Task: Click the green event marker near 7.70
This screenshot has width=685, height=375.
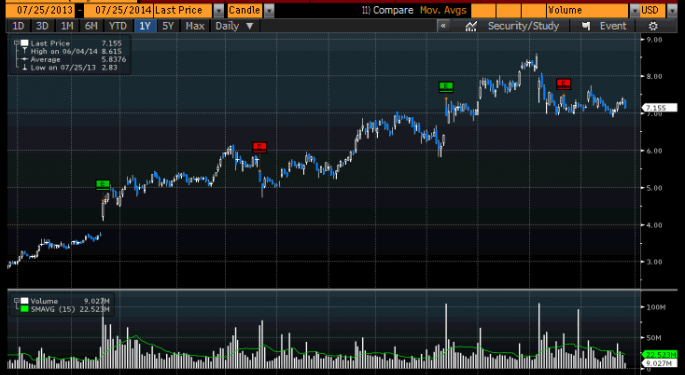Action: 446,87
